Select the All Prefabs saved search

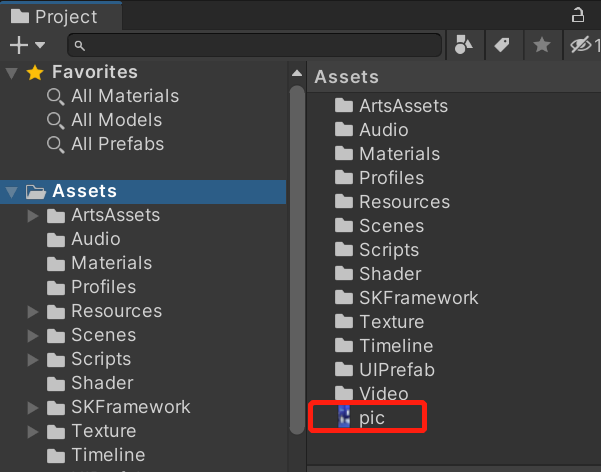pos(117,144)
